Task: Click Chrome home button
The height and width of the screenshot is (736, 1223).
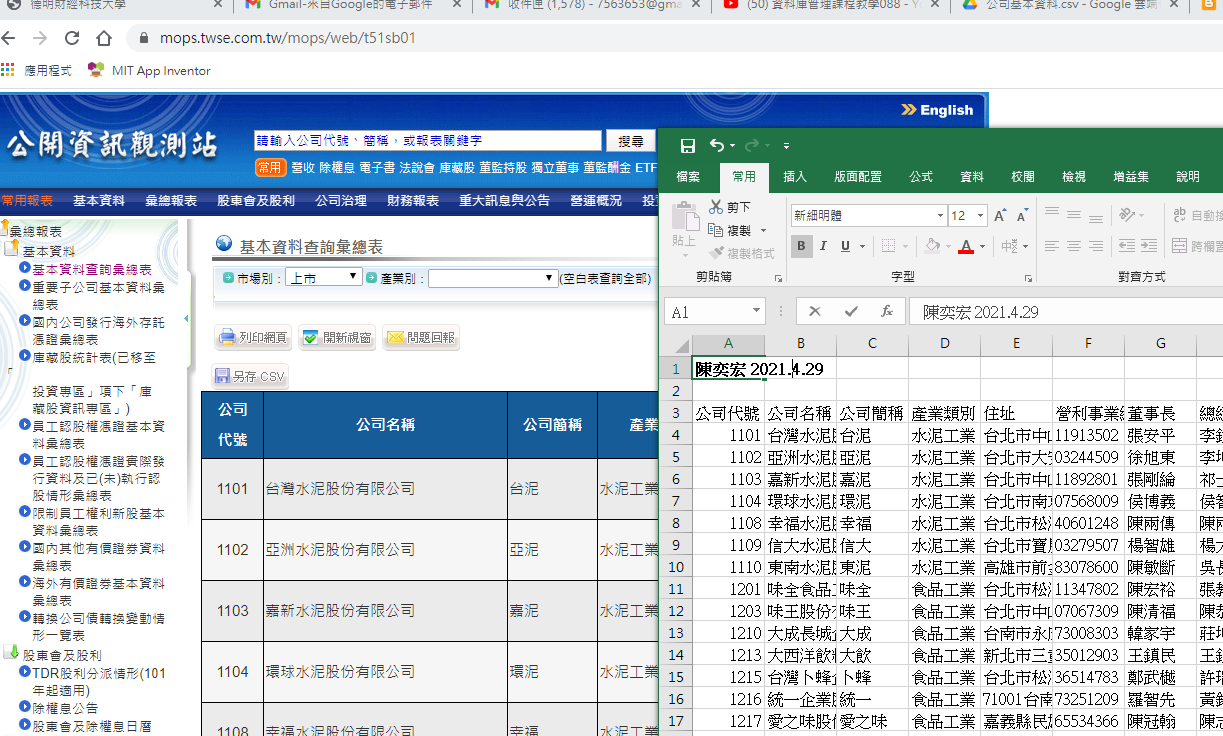Action: tap(104, 39)
